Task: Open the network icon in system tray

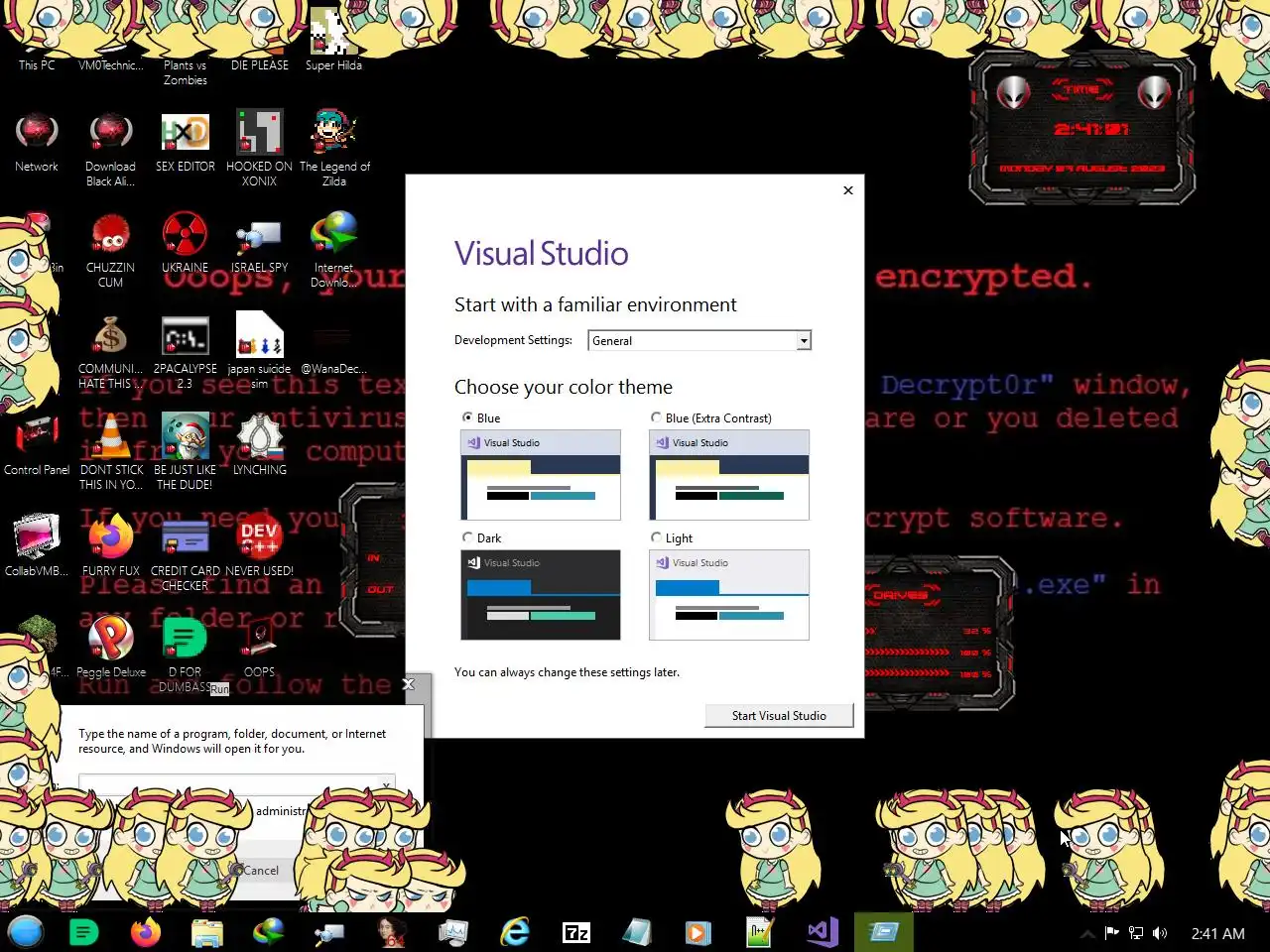Action: [x=1136, y=933]
